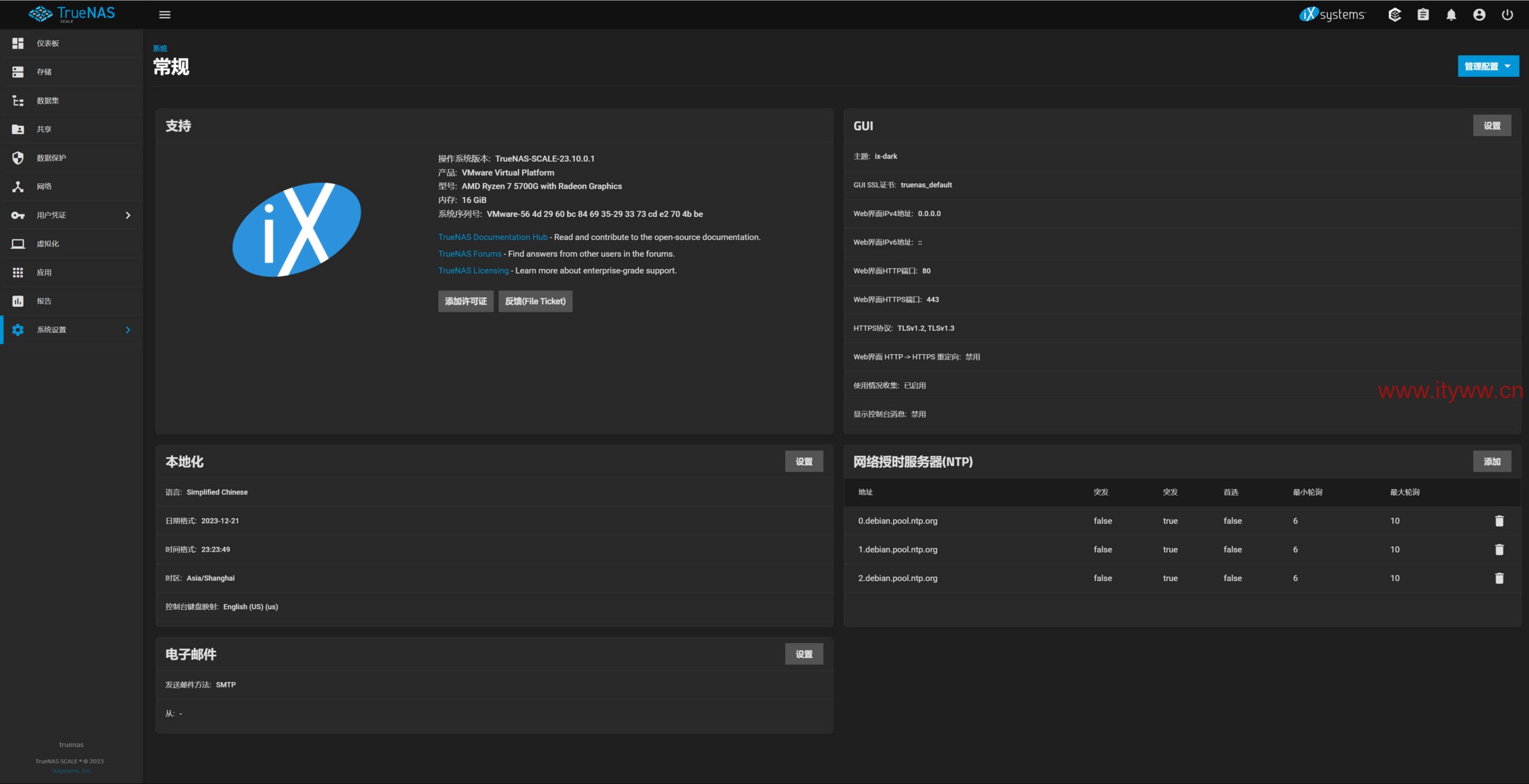
Task: Click the Asia/Shanghai timezone value
Action: 211,578
